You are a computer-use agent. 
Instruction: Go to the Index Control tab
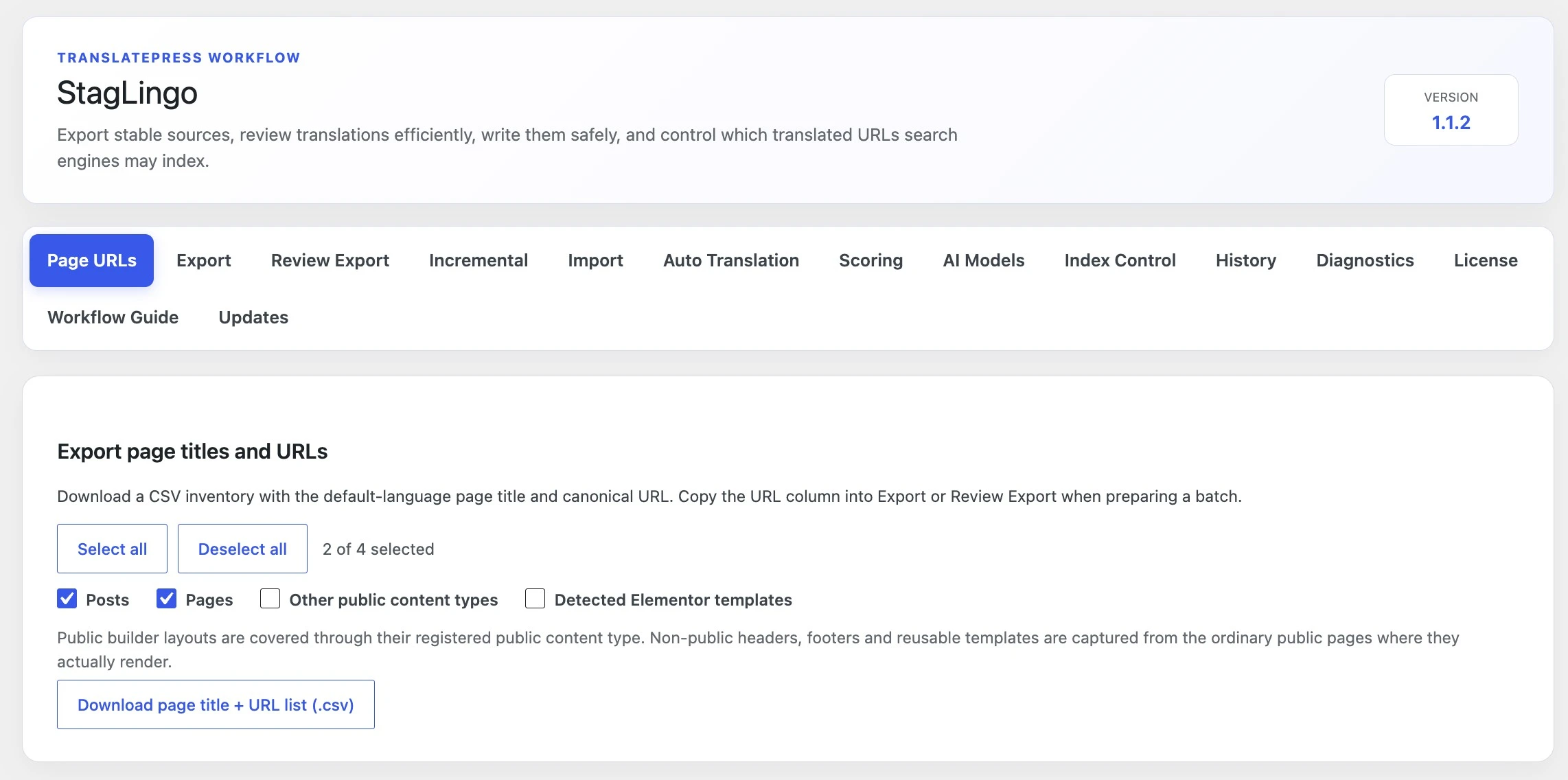click(1120, 260)
